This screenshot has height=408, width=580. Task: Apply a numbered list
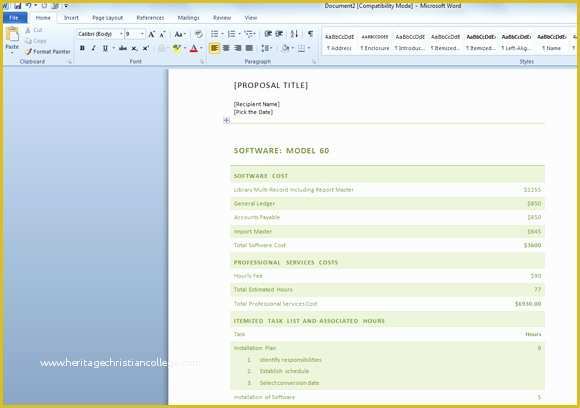point(232,34)
